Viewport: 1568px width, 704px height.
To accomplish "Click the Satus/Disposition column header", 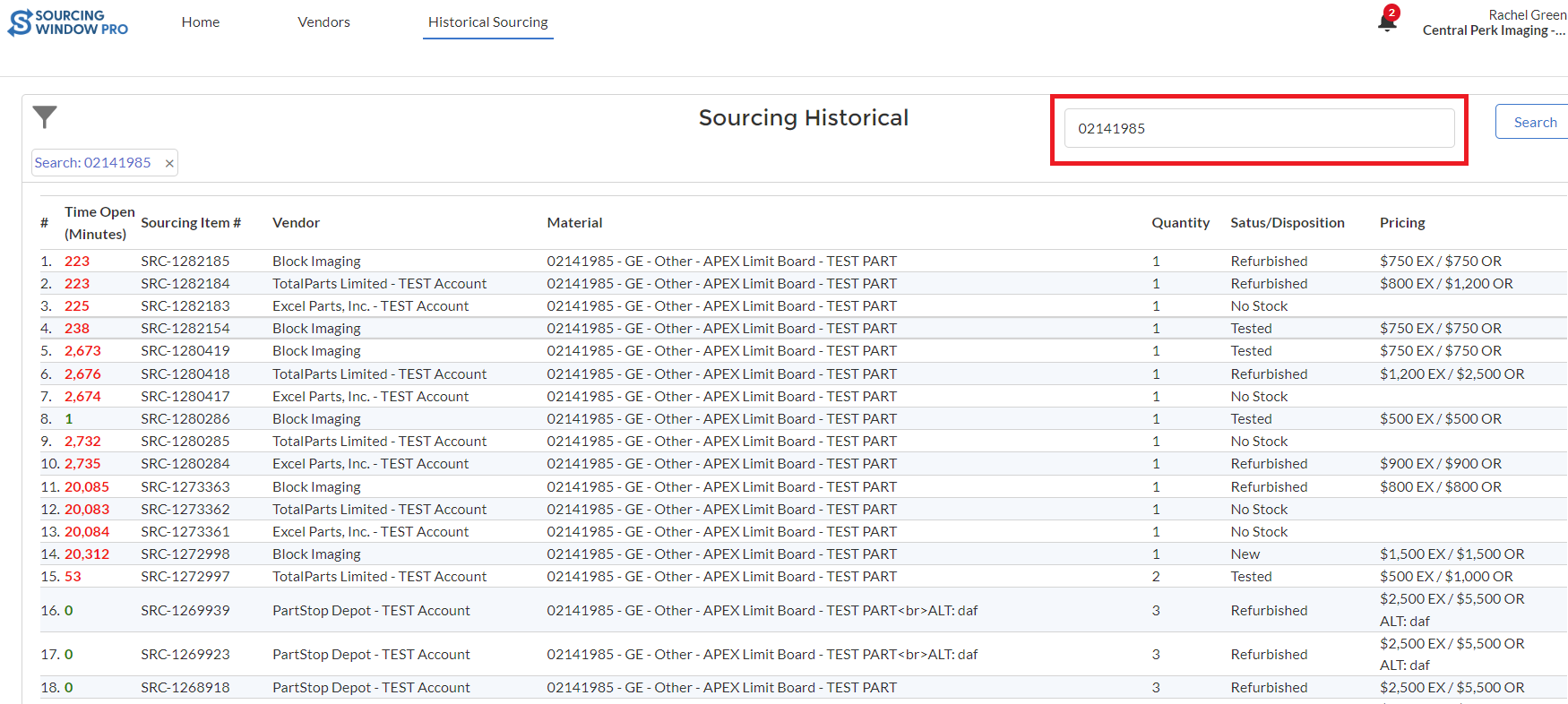I will pos(1287,223).
